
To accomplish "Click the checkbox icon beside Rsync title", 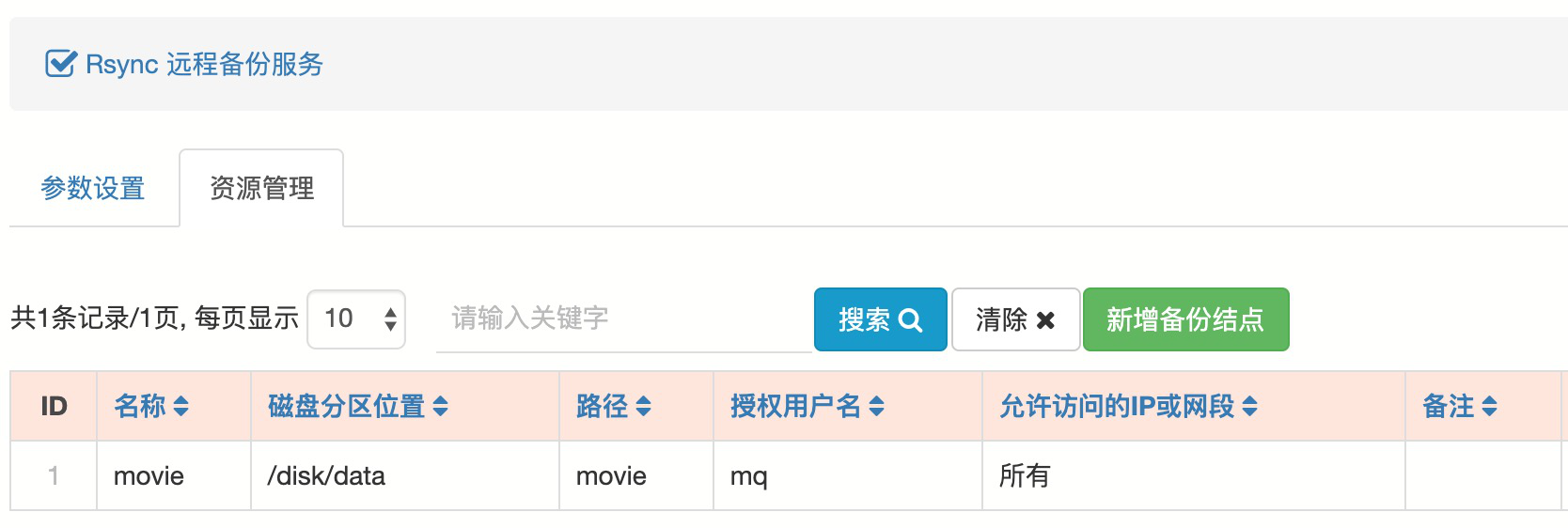I will [x=60, y=64].
